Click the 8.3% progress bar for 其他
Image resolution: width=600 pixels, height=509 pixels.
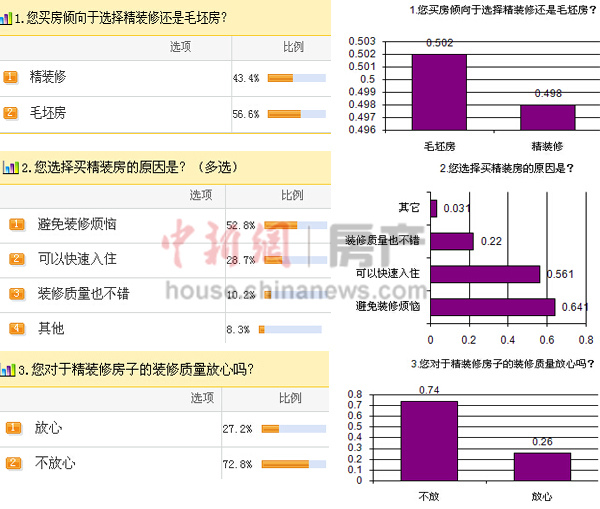click(x=290, y=330)
